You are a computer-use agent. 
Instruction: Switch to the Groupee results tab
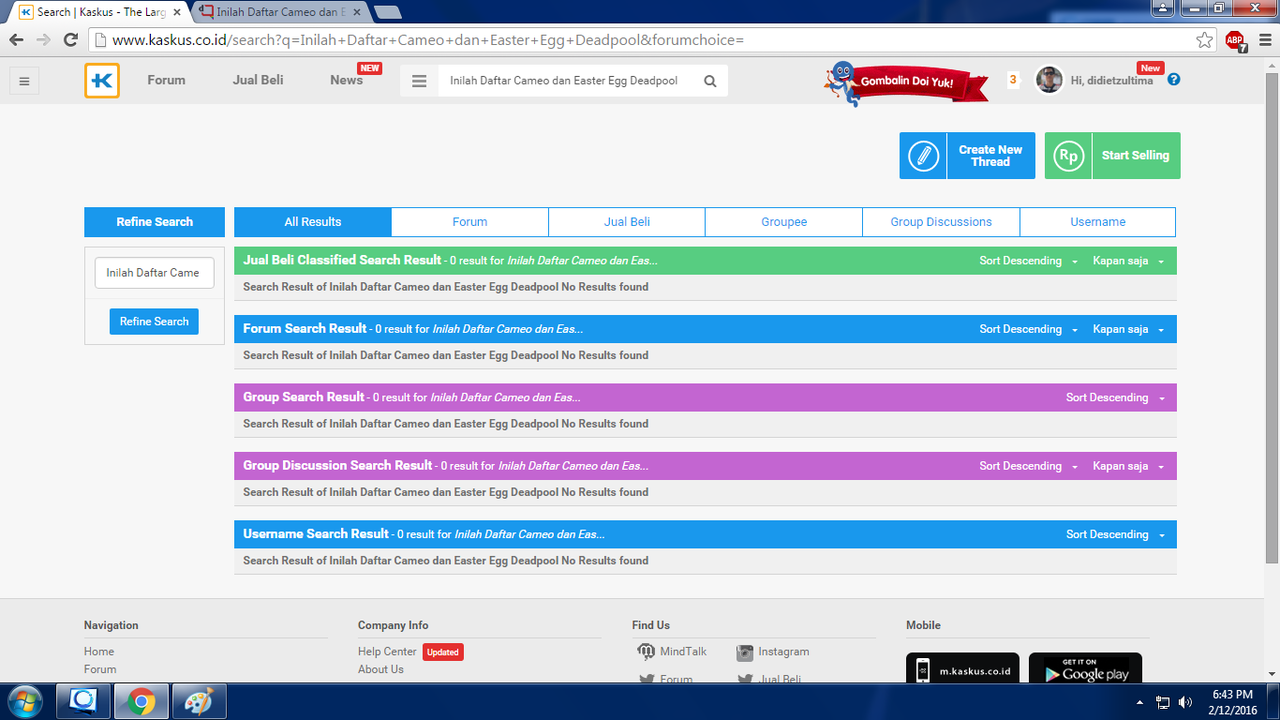(784, 222)
